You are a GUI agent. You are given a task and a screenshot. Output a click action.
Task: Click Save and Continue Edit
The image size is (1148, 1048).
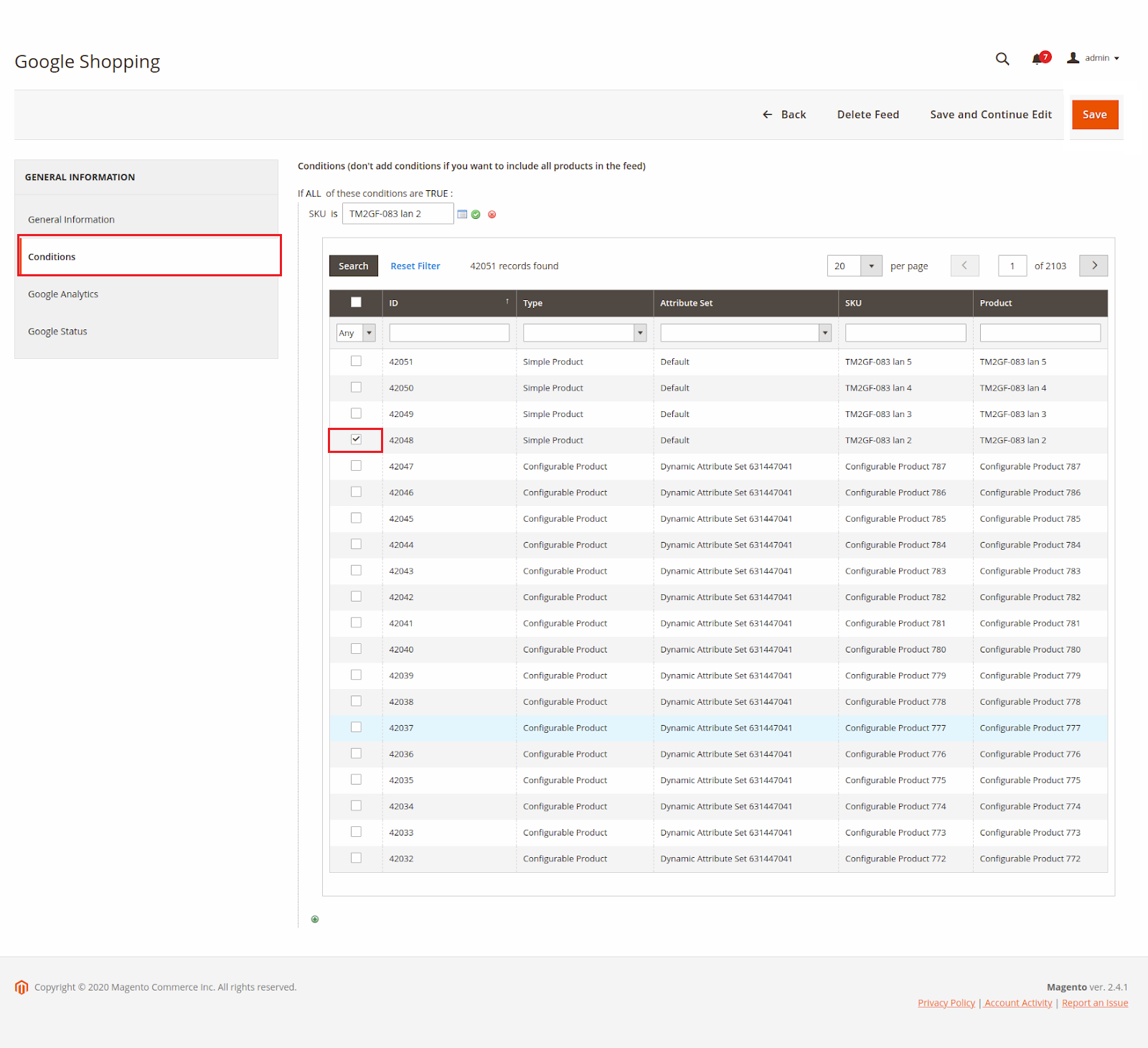pos(991,115)
